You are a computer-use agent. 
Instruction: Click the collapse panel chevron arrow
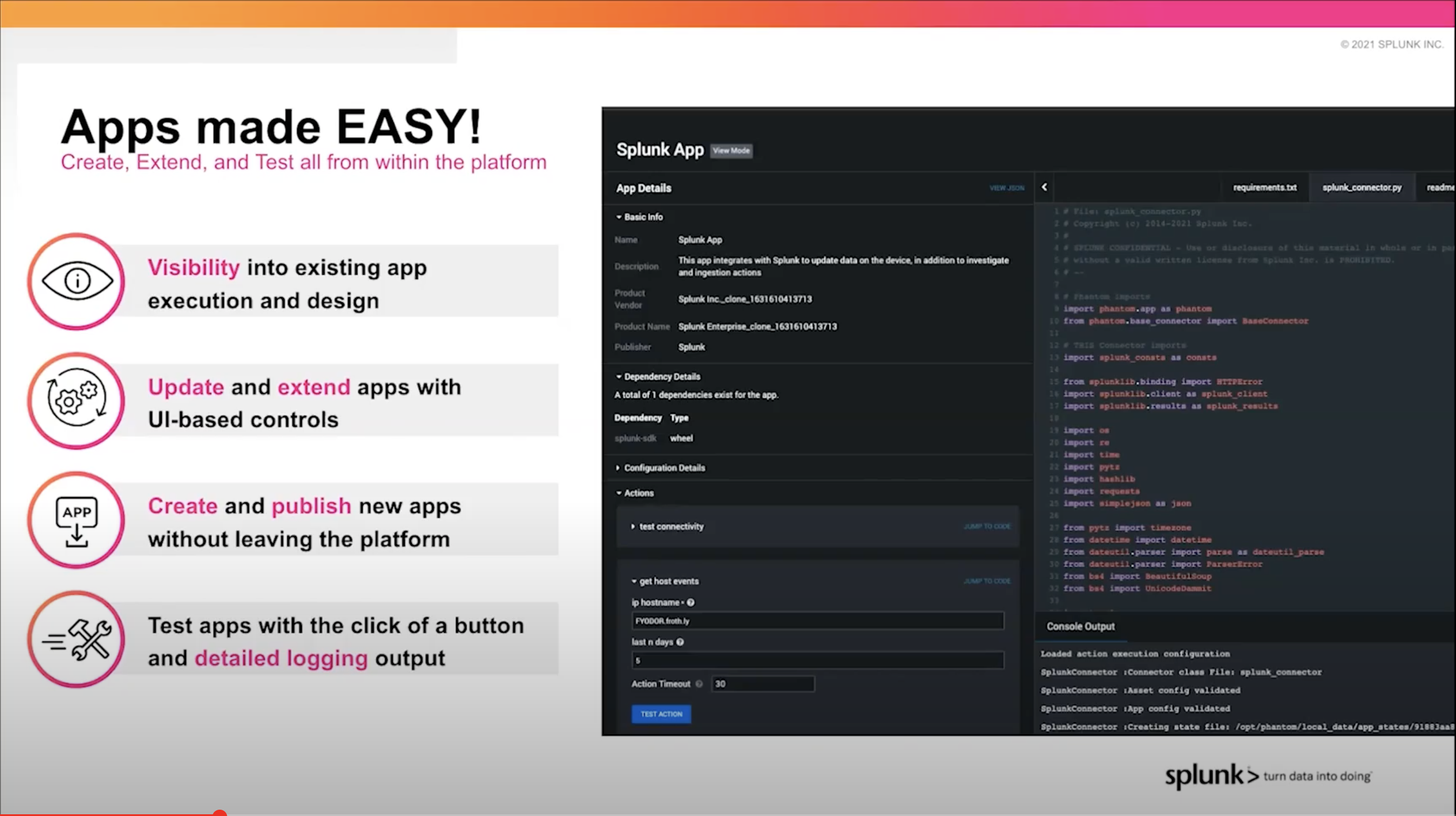(x=1044, y=187)
